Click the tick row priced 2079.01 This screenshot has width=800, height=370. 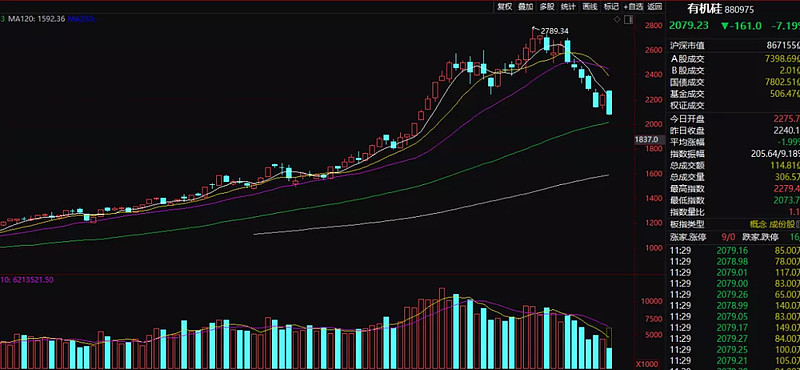(x=734, y=273)
